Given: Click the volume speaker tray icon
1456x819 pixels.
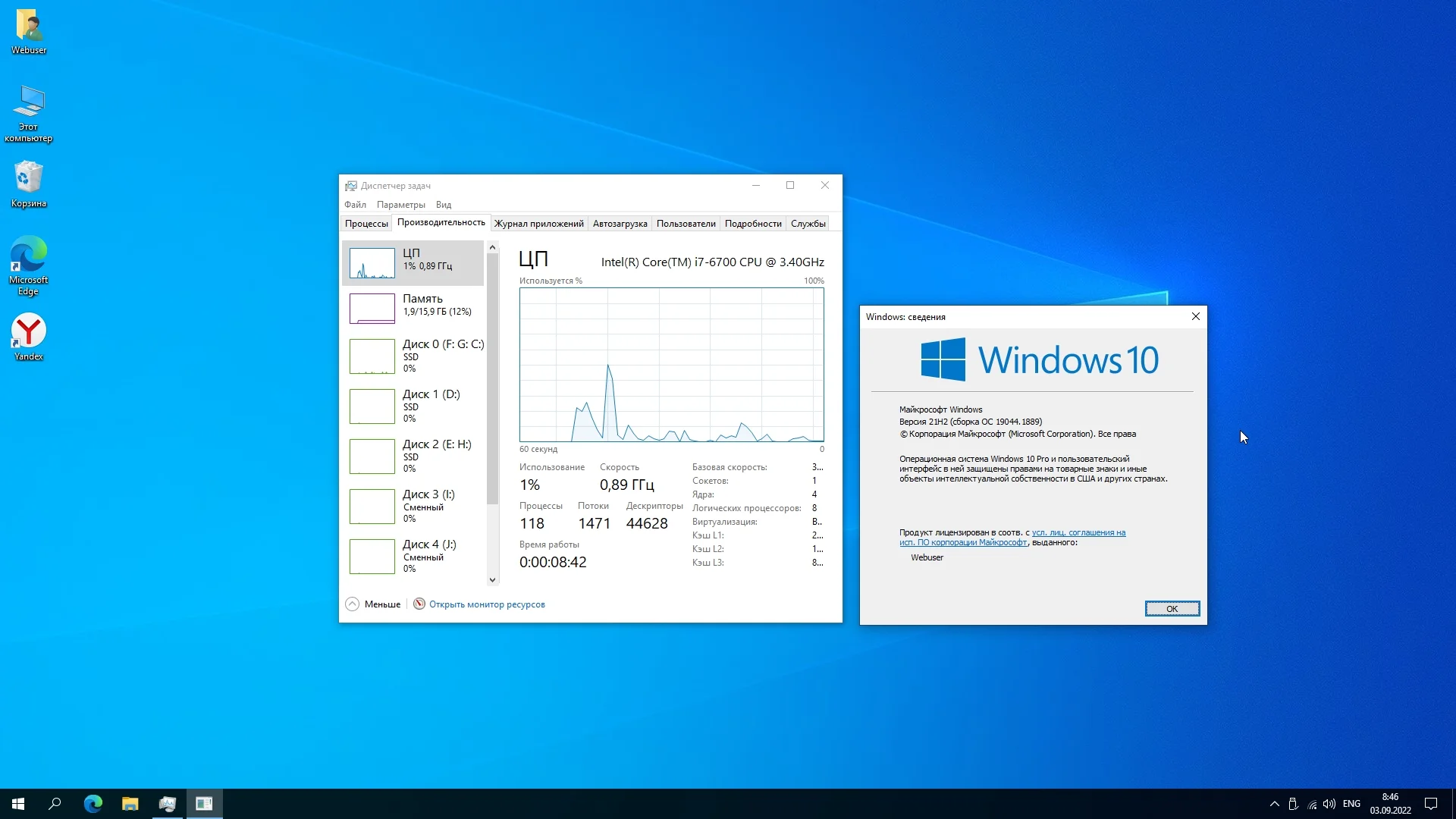Looking at the screenshot, I should [x=1329, y=804].
